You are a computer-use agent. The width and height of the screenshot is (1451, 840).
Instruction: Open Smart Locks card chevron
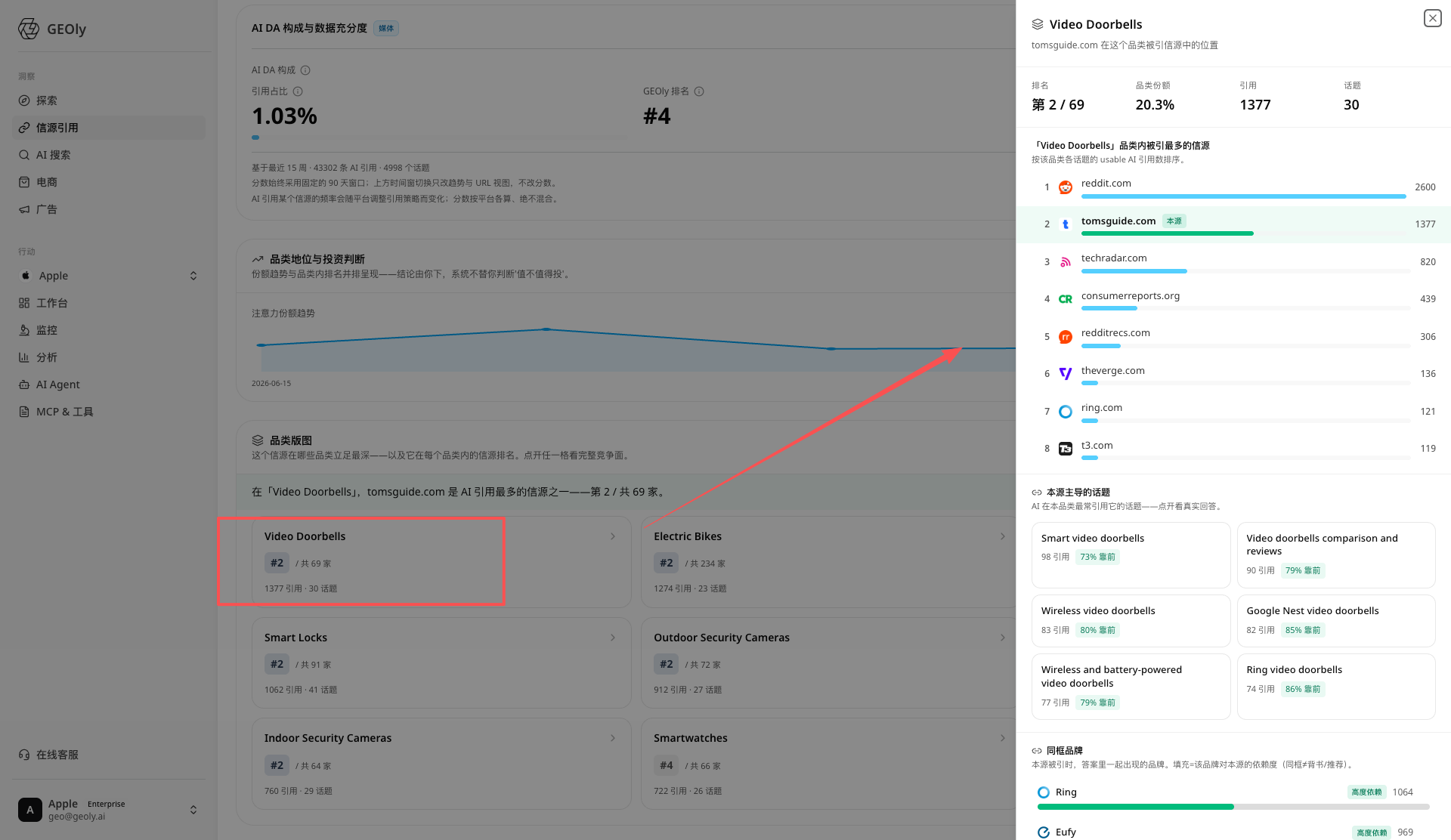tap(613, 638)
